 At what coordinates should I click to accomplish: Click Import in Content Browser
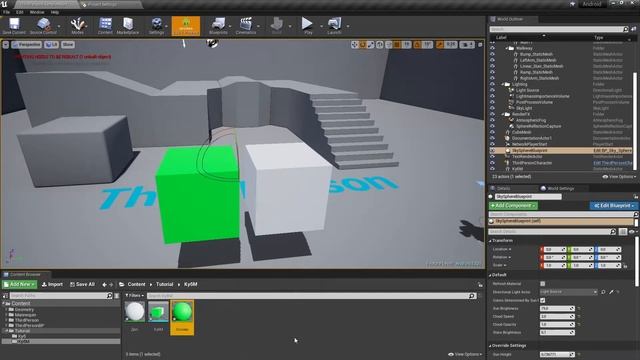[52, 284]
